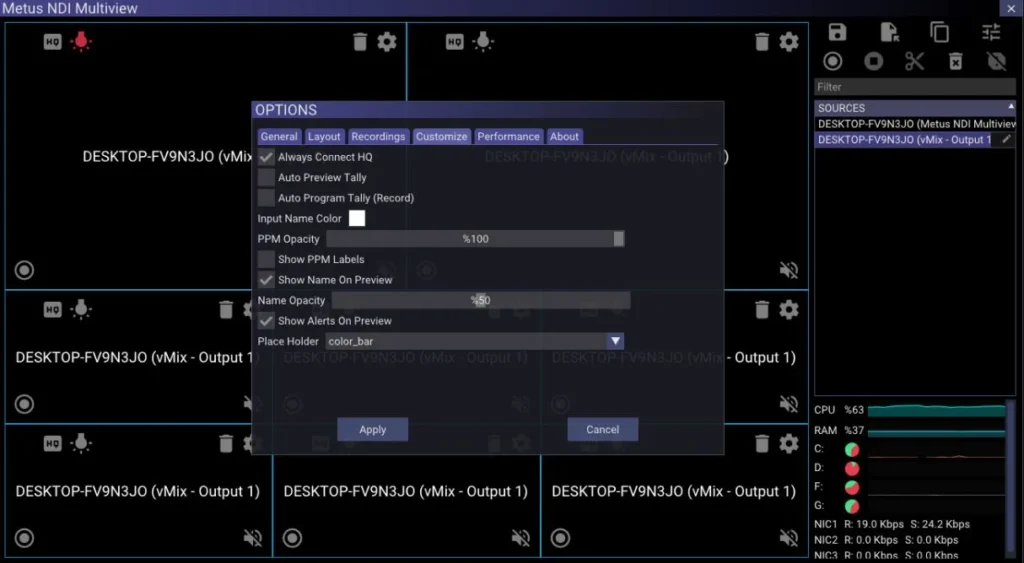Start recording in the top-left cell
1024x563 pixels.
point(24,270)
